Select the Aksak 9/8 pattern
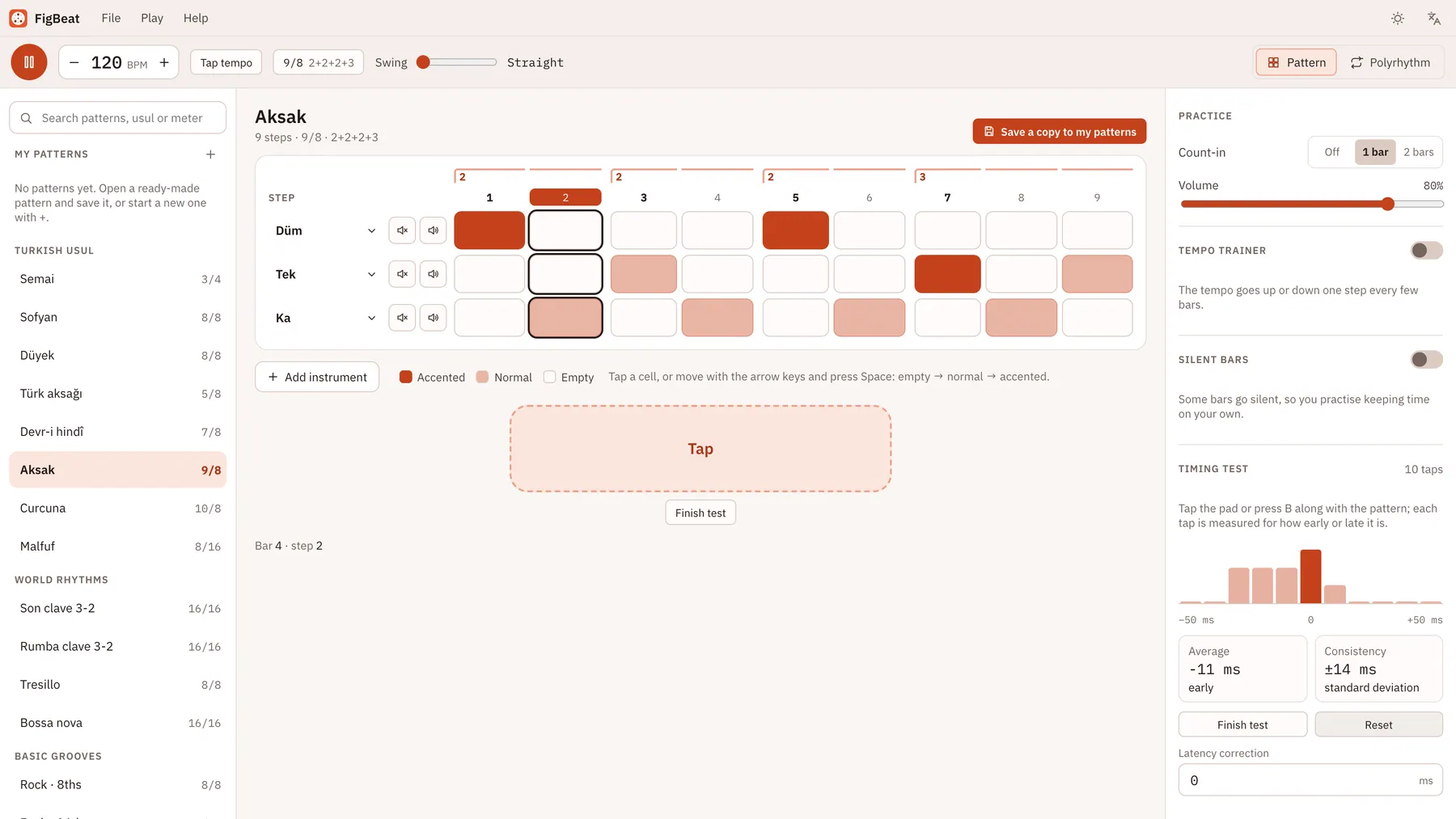Image resolution: width=1456 pixels, height=819 pixels. point(118,470)
